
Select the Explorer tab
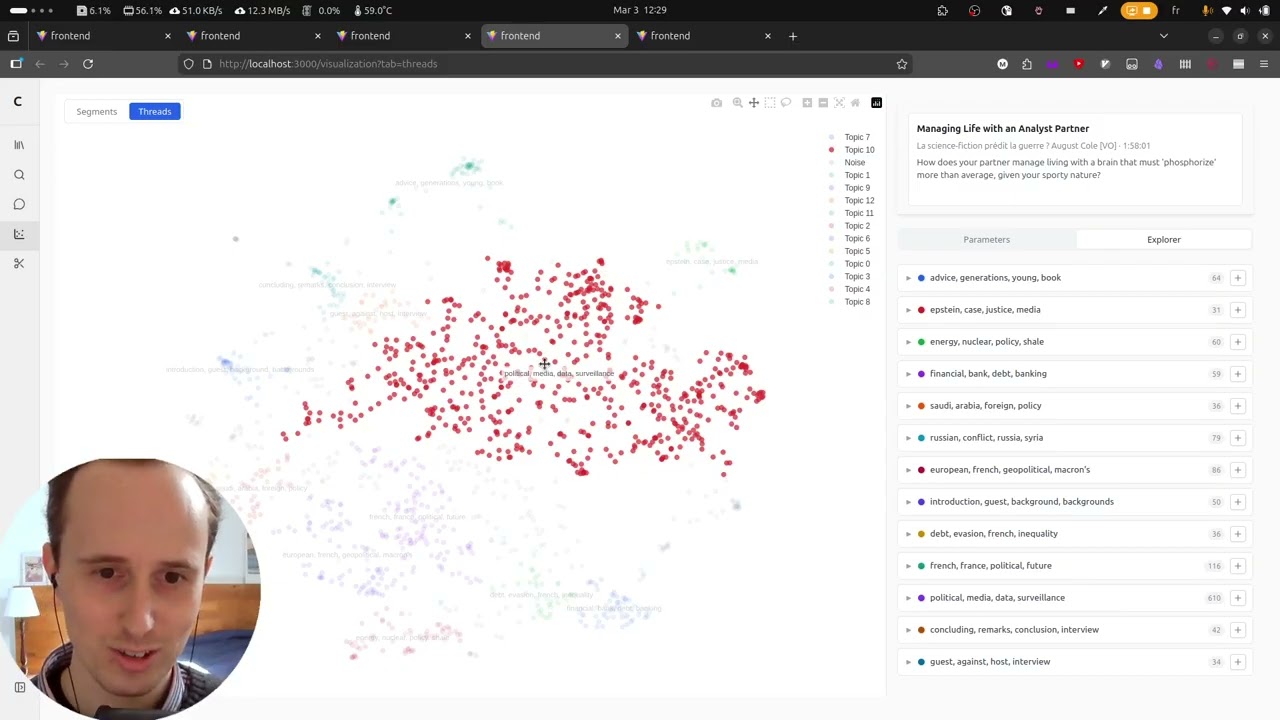(x=1164, y=240)
